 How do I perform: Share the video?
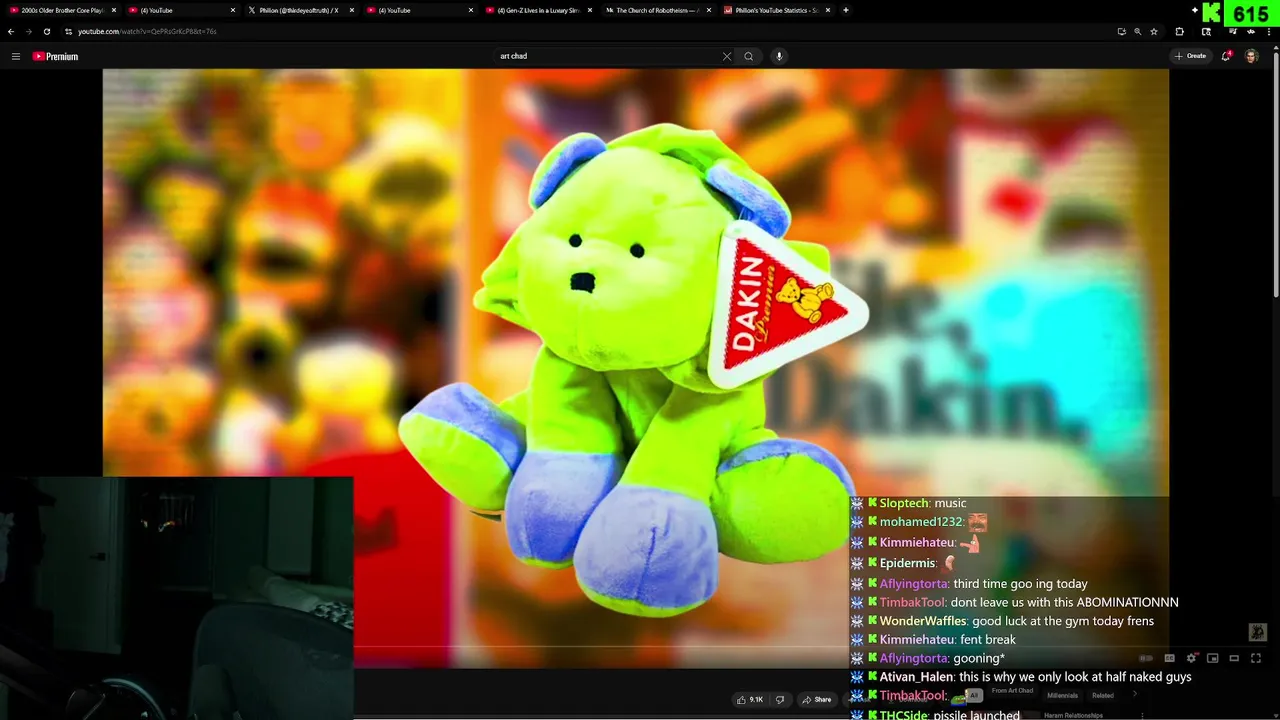pyautogui.click(x=817, y=700)
